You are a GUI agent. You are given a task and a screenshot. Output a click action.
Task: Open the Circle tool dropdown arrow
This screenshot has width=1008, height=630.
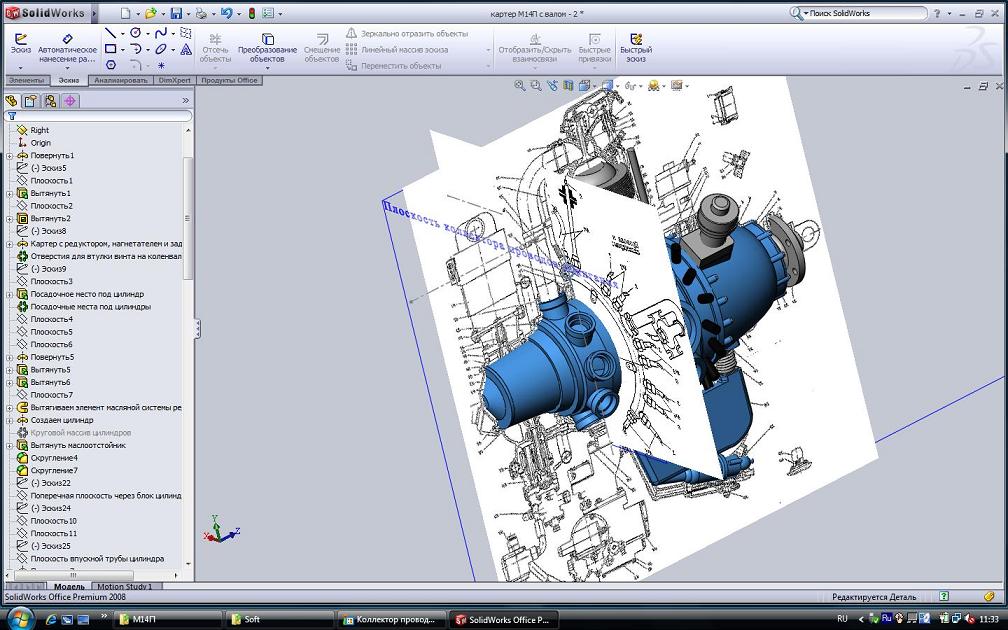point(147,33)
